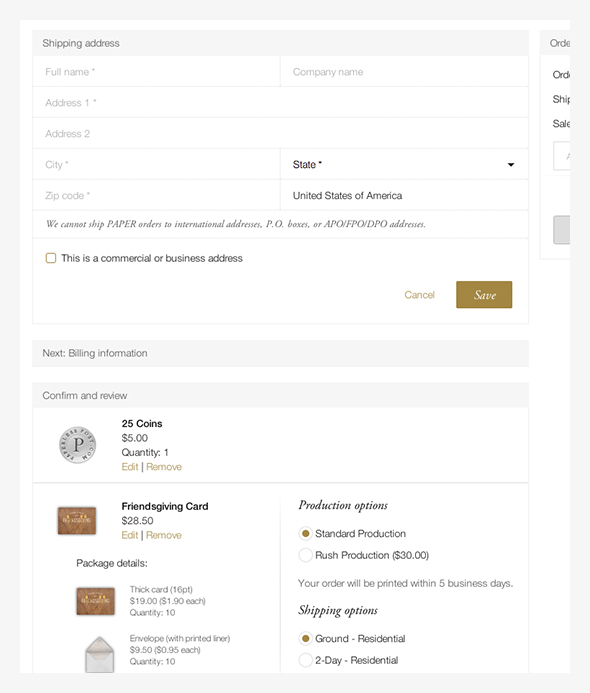The image size is (590, 693).
Task: Select Standard Production option
Action: tap(305, 533)
